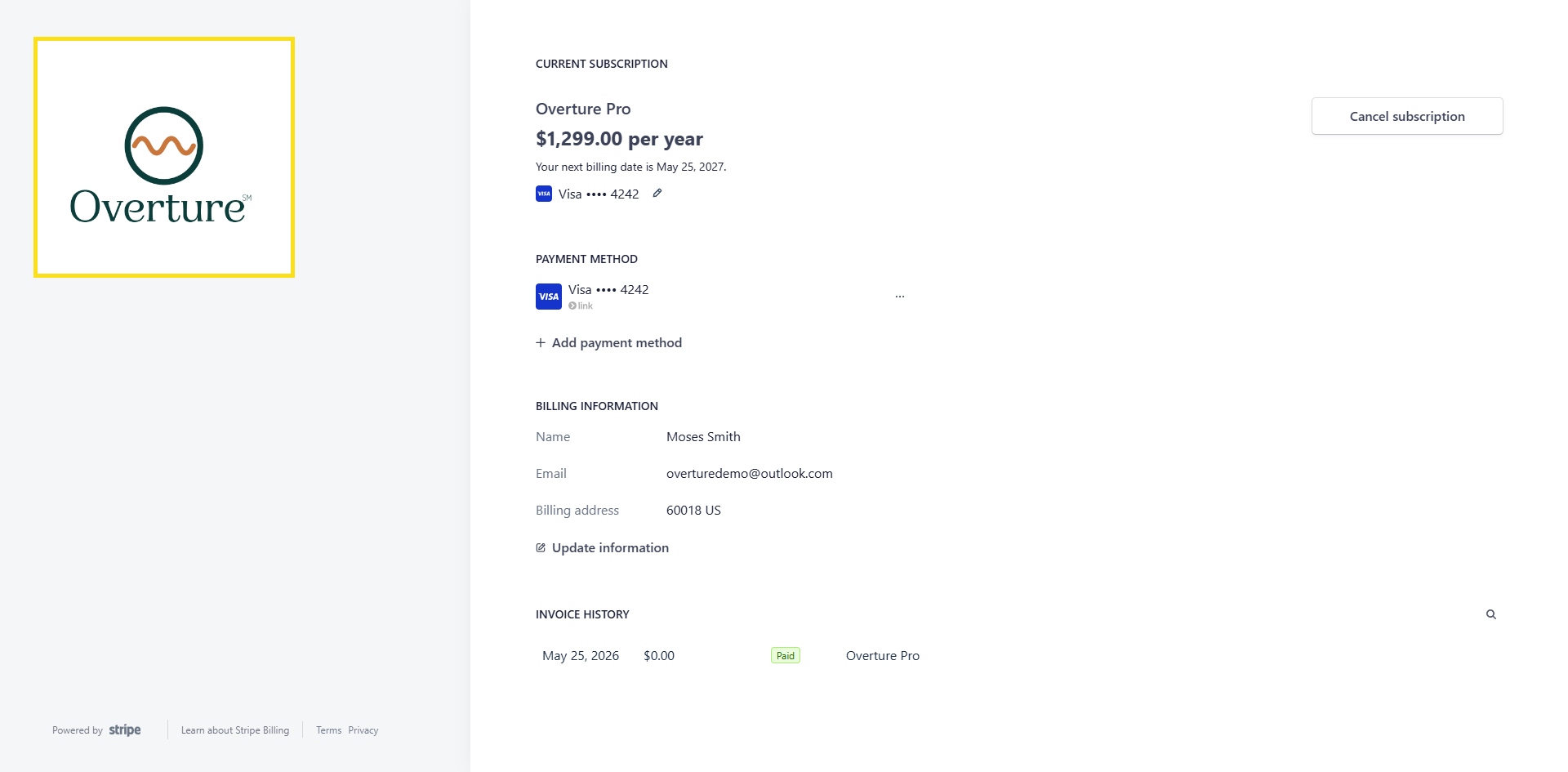This screenshot has width=1568, height=772.
Task: Click the email overturedemo@outlook.com
Action: click(750, 474)
